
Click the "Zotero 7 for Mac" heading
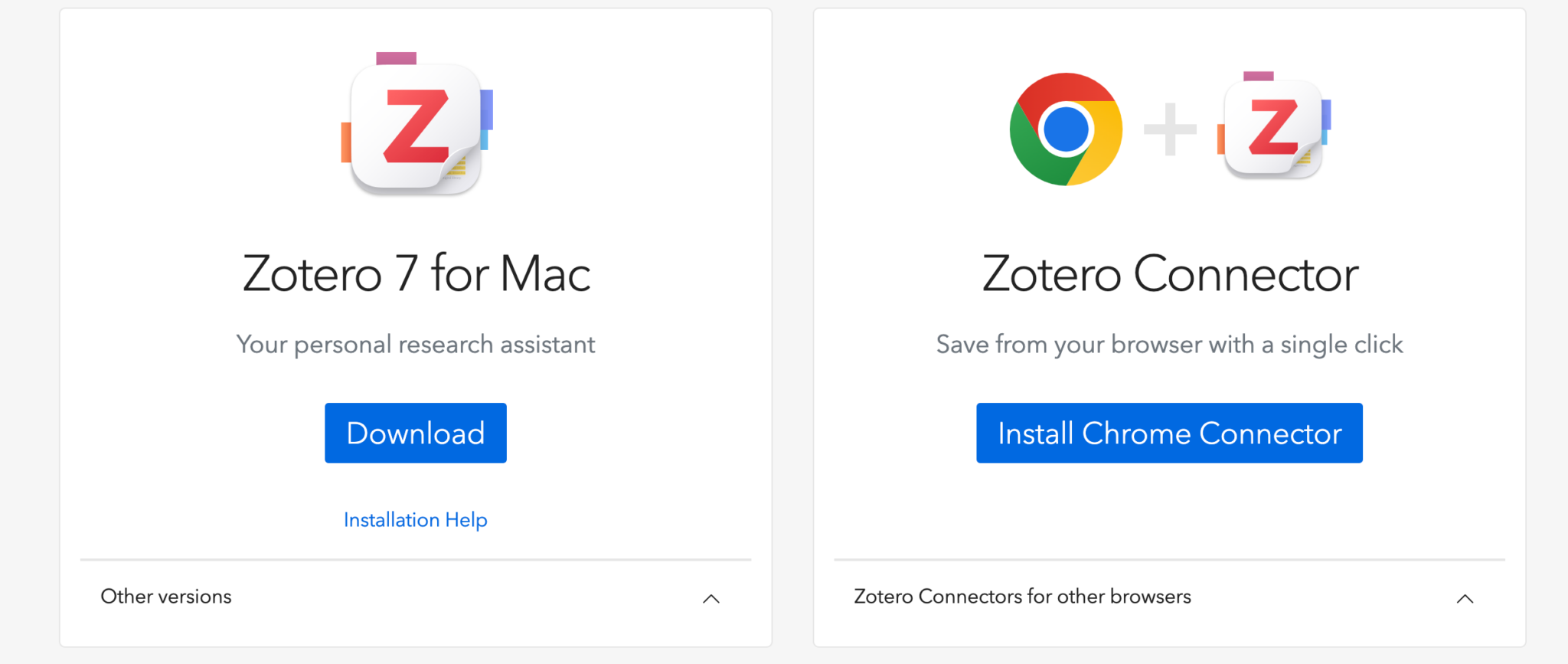point(416,273)
